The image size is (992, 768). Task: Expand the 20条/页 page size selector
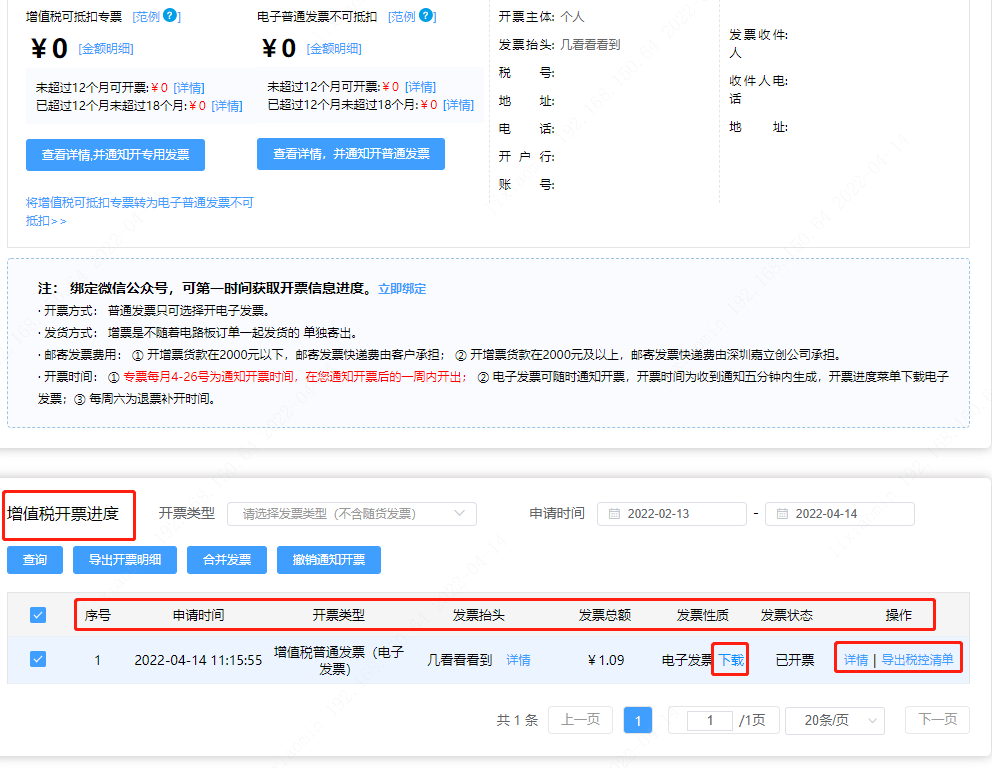pyautogui.click(x=834, y=720)
